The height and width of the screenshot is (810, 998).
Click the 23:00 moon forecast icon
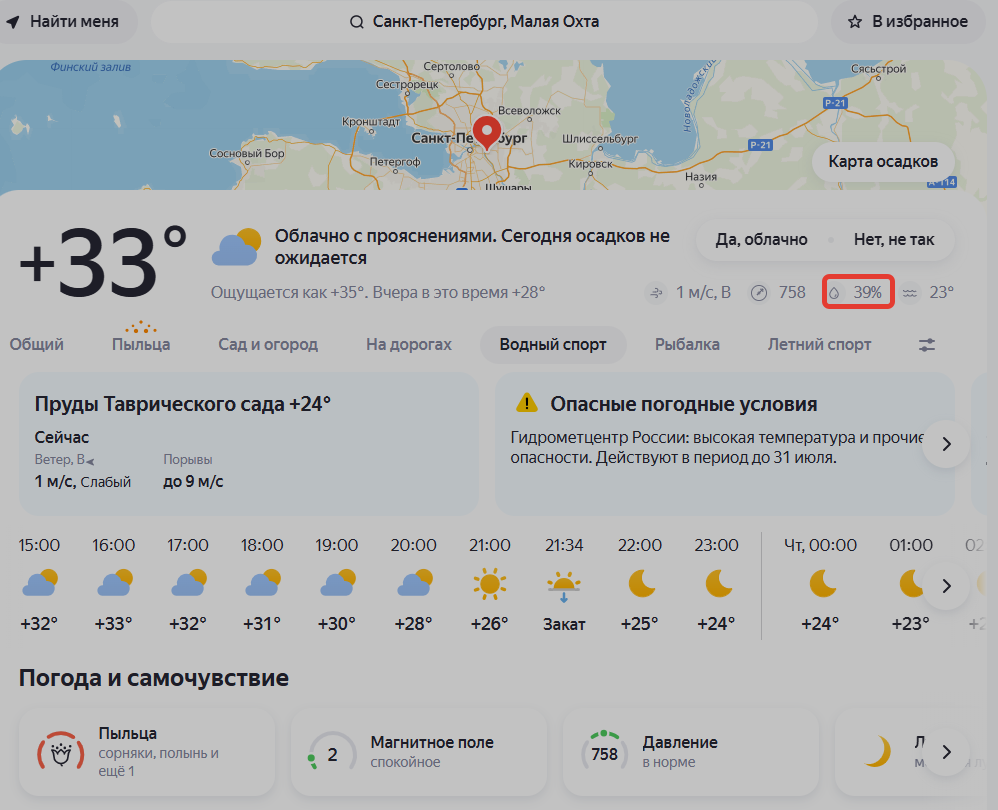pos(719,583)
